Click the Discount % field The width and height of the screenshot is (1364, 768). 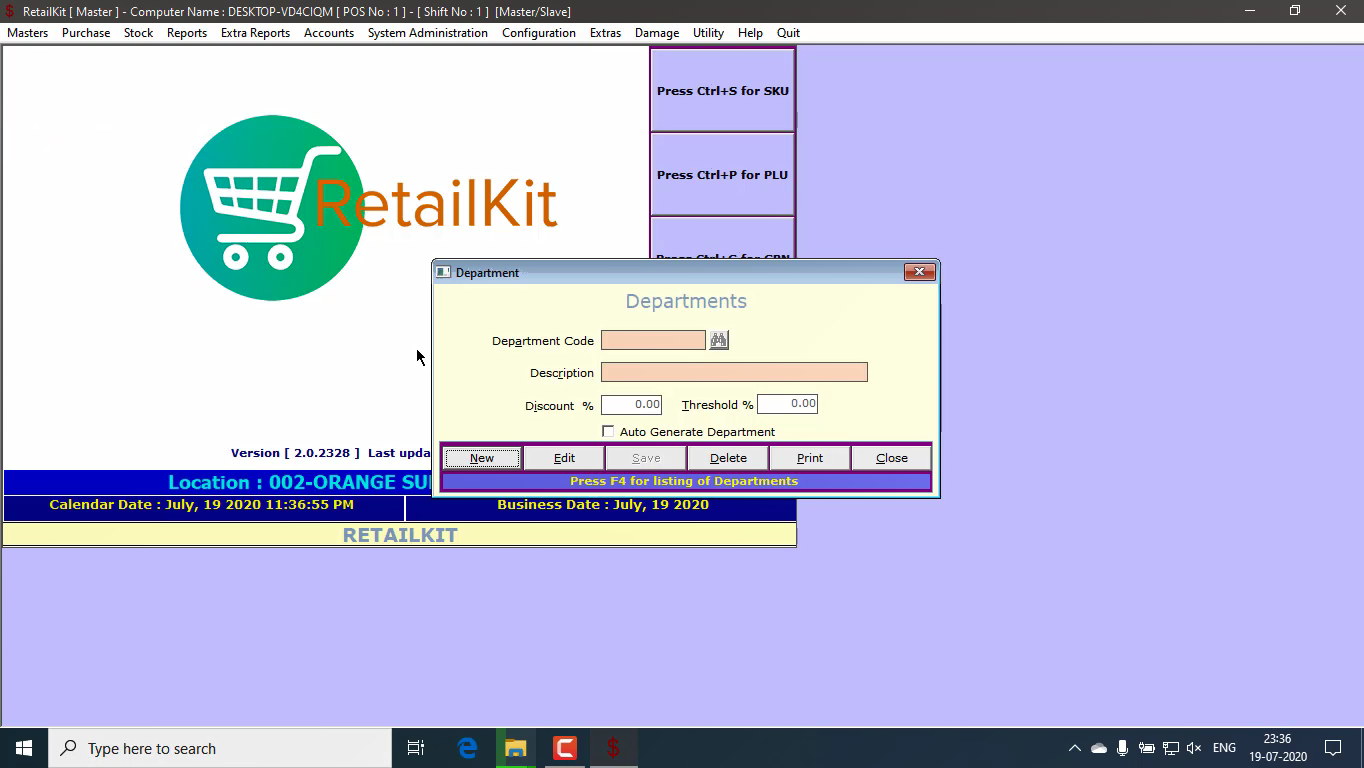click(x=631, y=404)
